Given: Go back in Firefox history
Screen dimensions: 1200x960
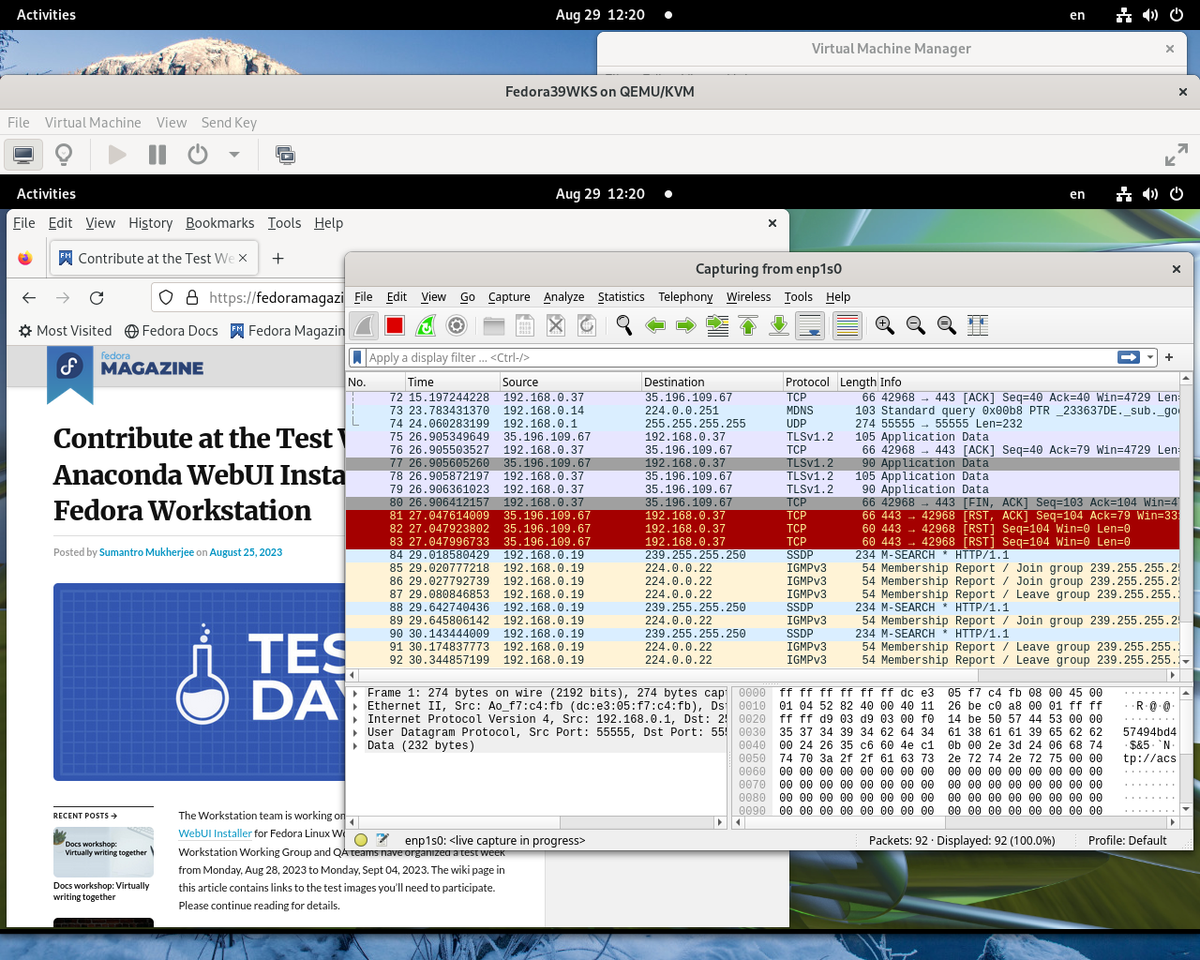Looking at the screenshot, I should [29, 297].
